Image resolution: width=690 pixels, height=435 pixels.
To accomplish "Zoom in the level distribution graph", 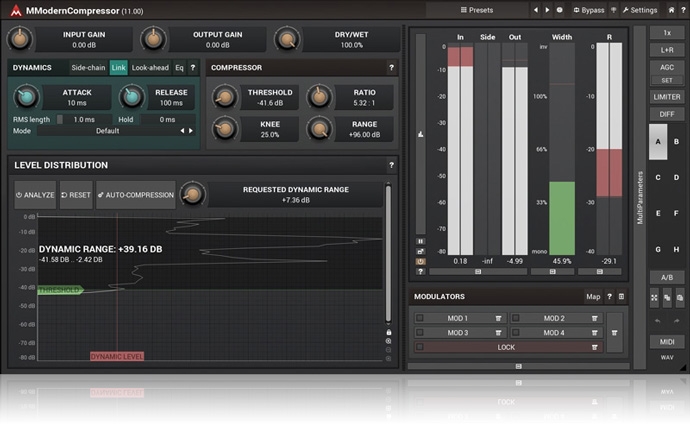I will coord(389,341).
